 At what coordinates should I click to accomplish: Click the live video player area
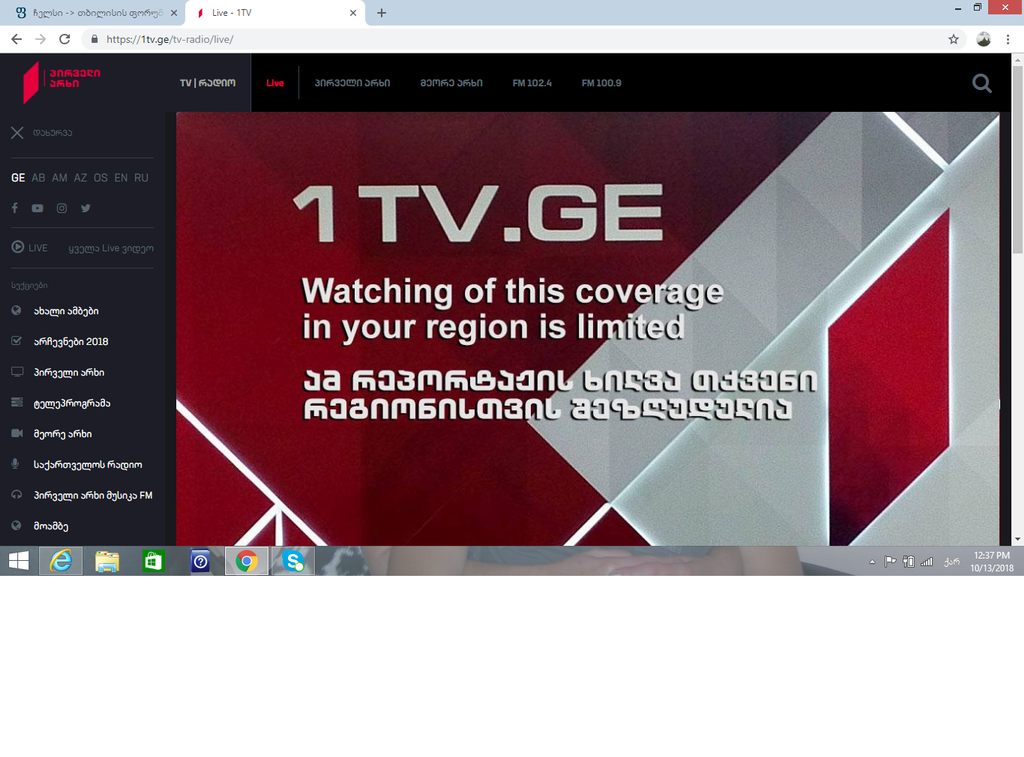(x=587, y=329)
